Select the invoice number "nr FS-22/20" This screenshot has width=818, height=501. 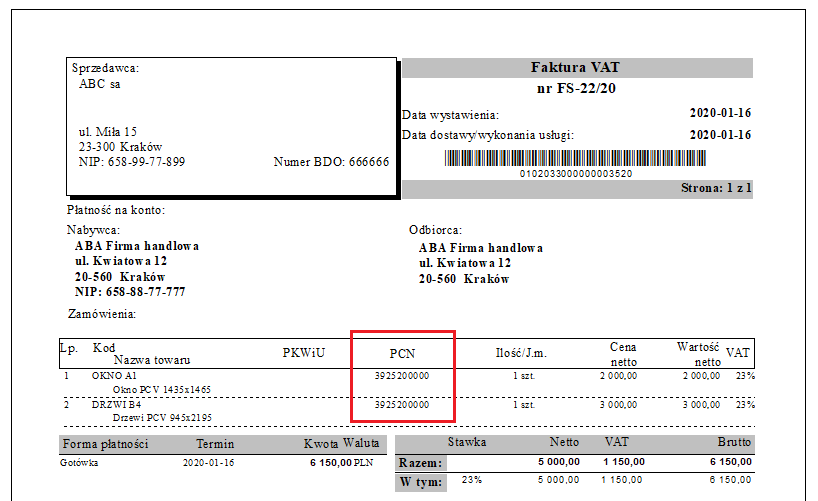(576, 88)
